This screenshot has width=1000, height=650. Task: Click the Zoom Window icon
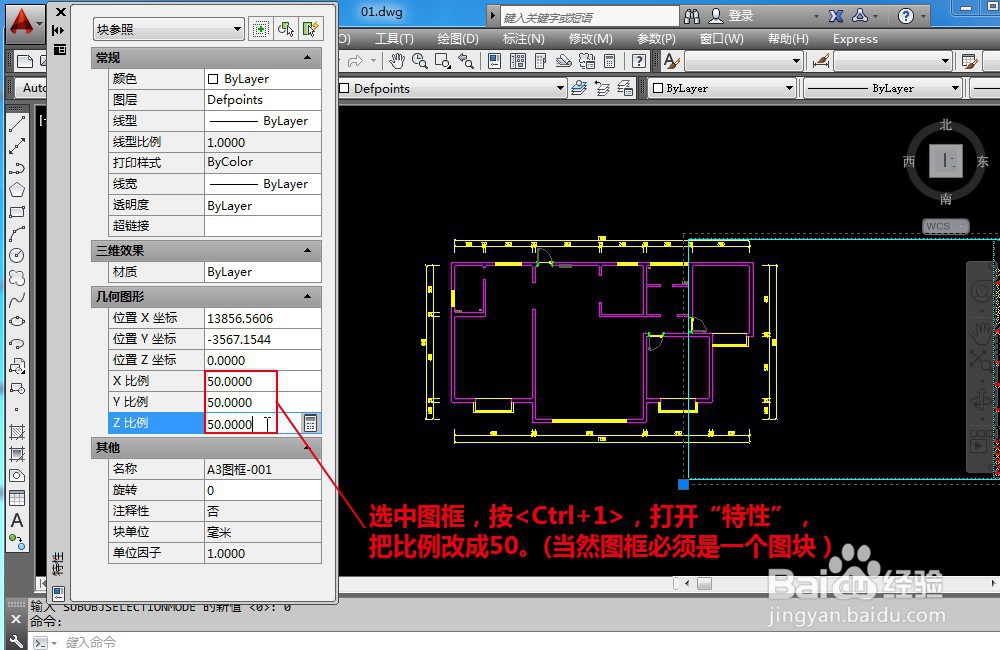443,61
